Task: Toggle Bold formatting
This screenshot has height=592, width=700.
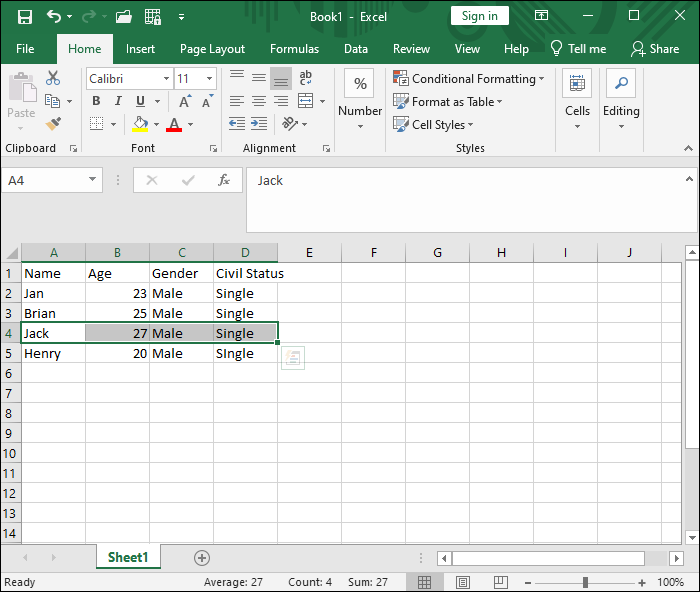Action: [x=96, y=101]
